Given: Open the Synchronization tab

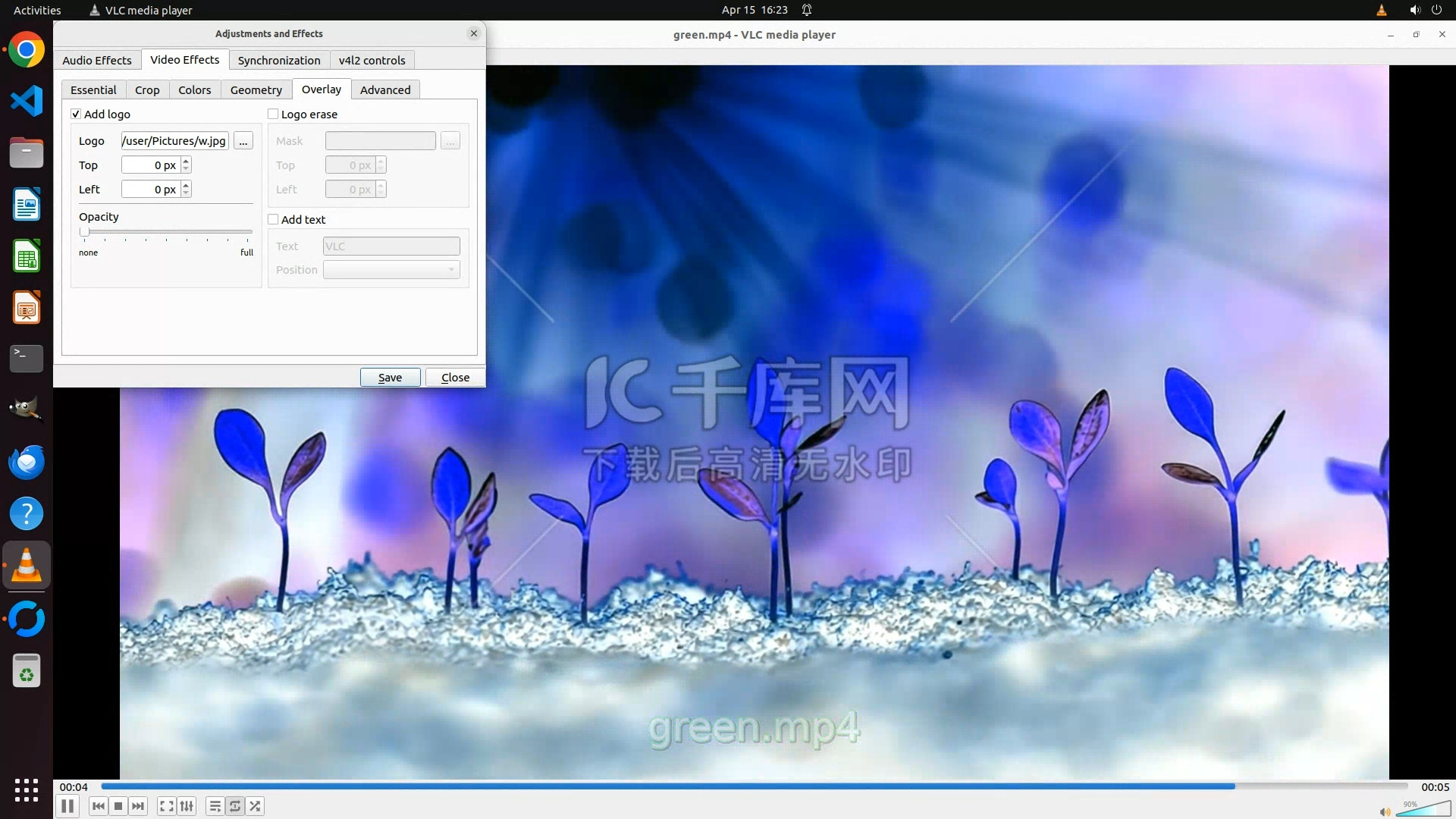Looking at the screenshot, I should tap(278, 60).
